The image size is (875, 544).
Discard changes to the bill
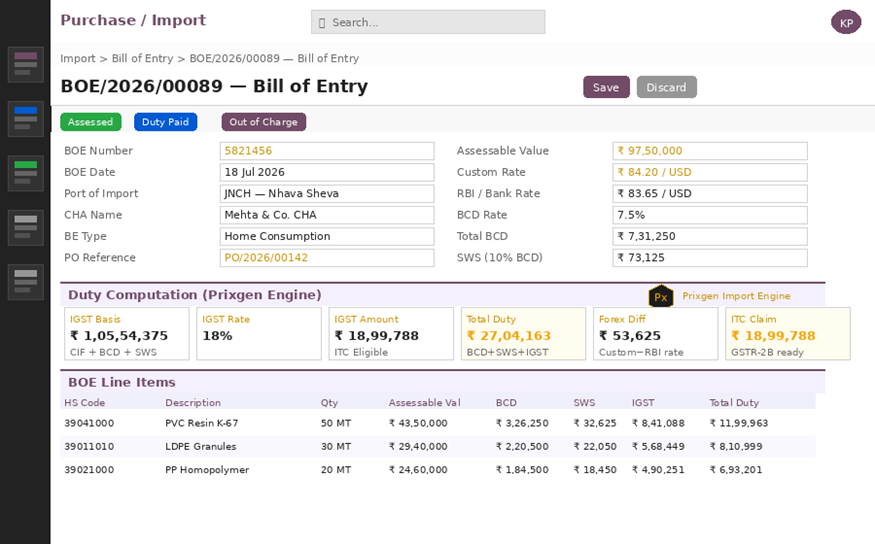click(666, 87)
